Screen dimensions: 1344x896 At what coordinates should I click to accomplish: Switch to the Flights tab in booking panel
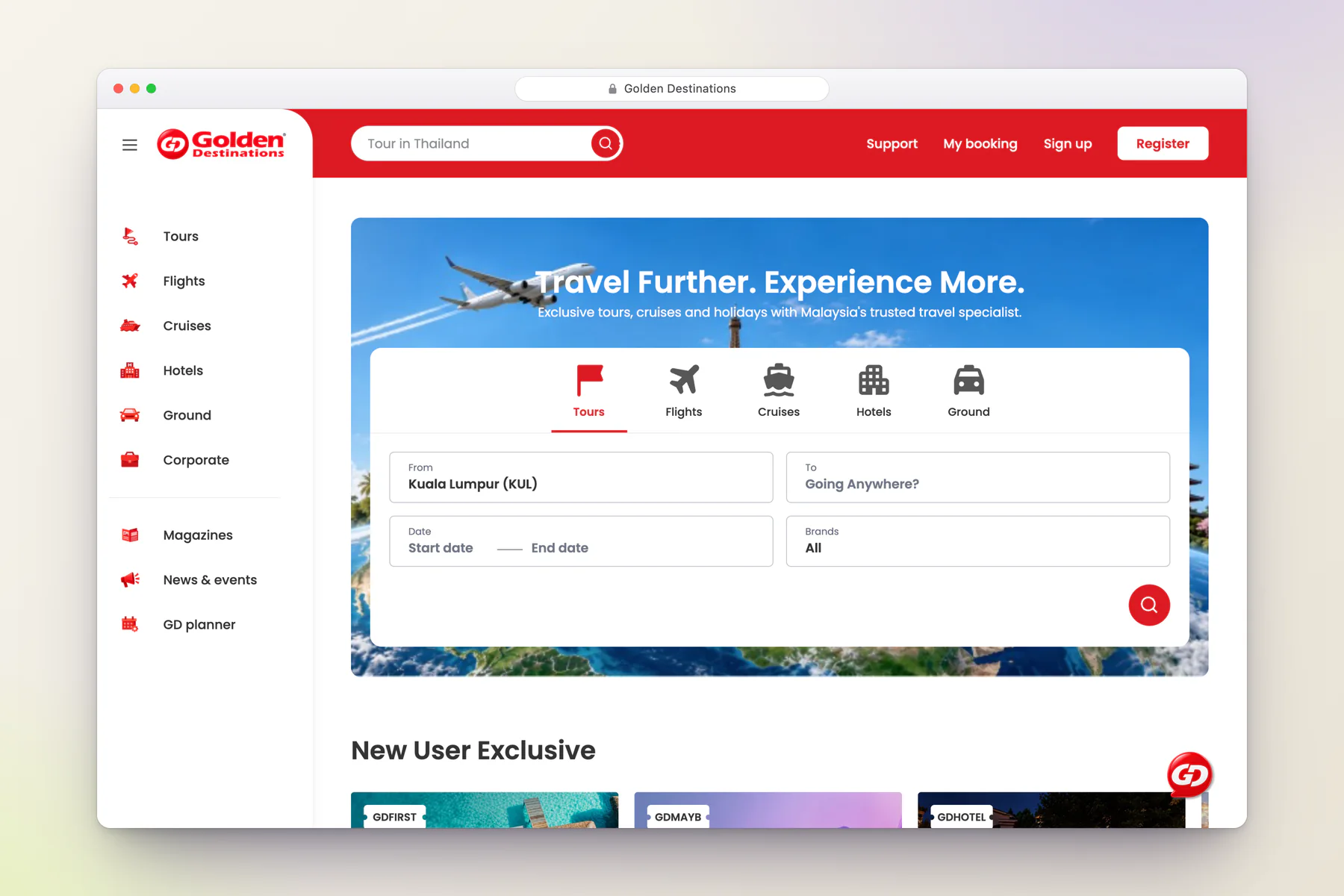(x=684, y=391)
